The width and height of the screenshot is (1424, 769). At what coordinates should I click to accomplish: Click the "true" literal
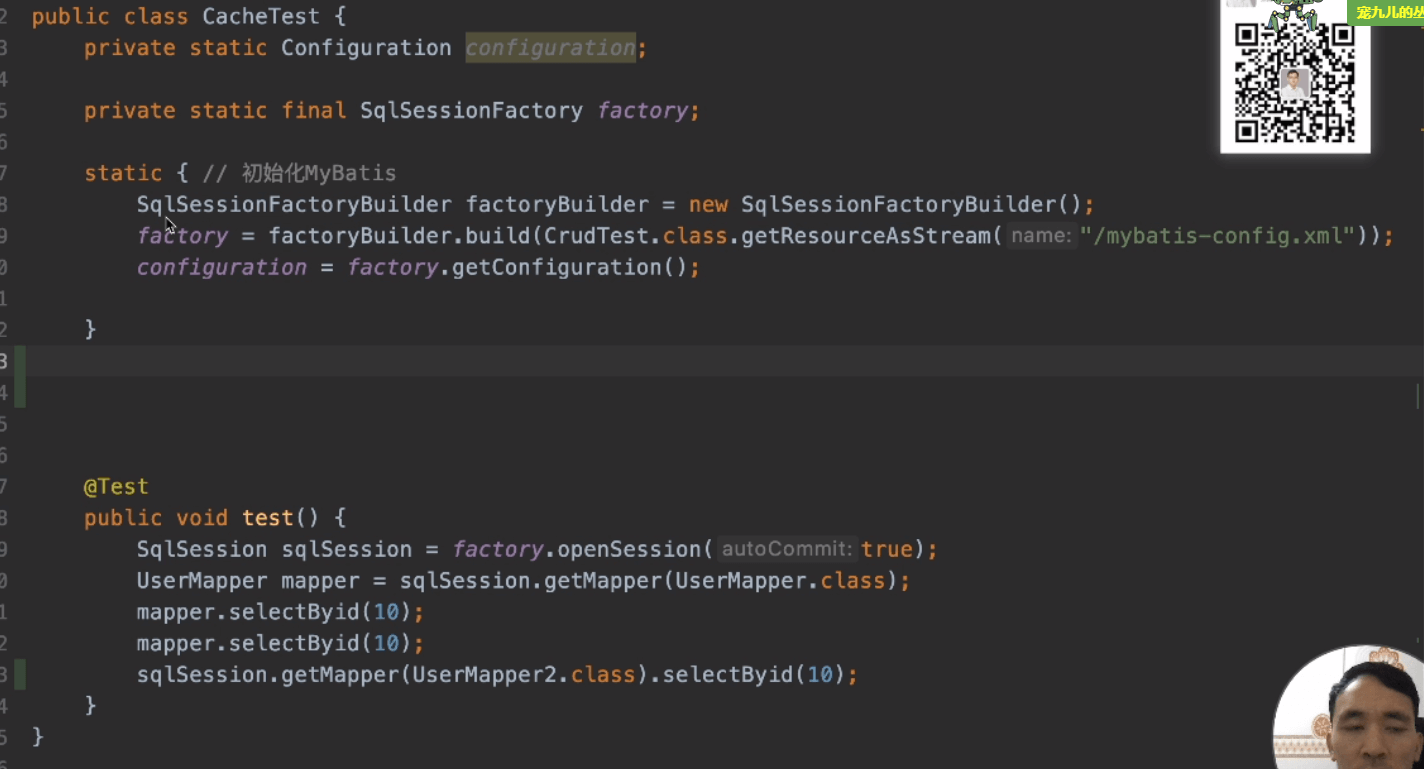[887, 549]
